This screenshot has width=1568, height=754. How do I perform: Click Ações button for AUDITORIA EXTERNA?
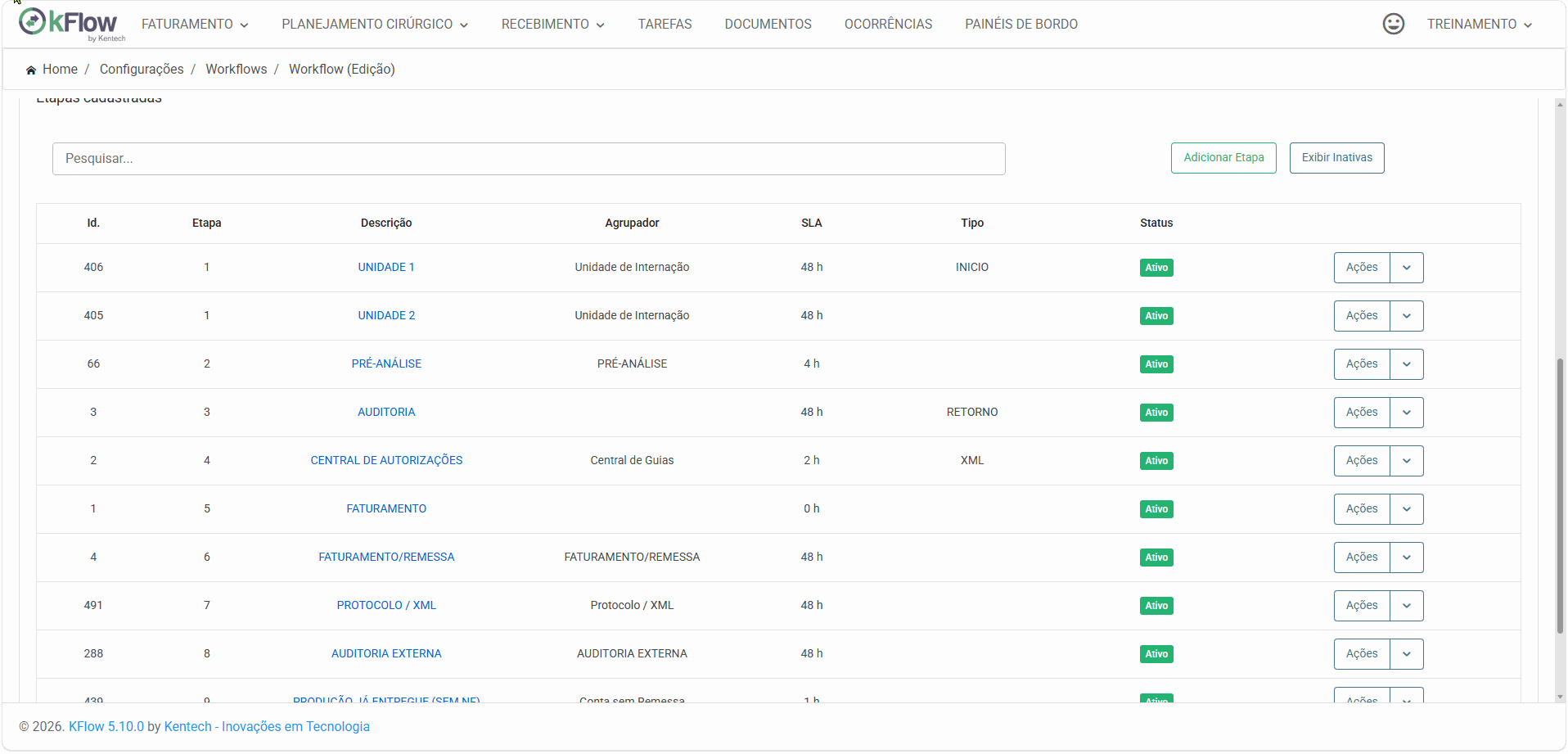1362,654
